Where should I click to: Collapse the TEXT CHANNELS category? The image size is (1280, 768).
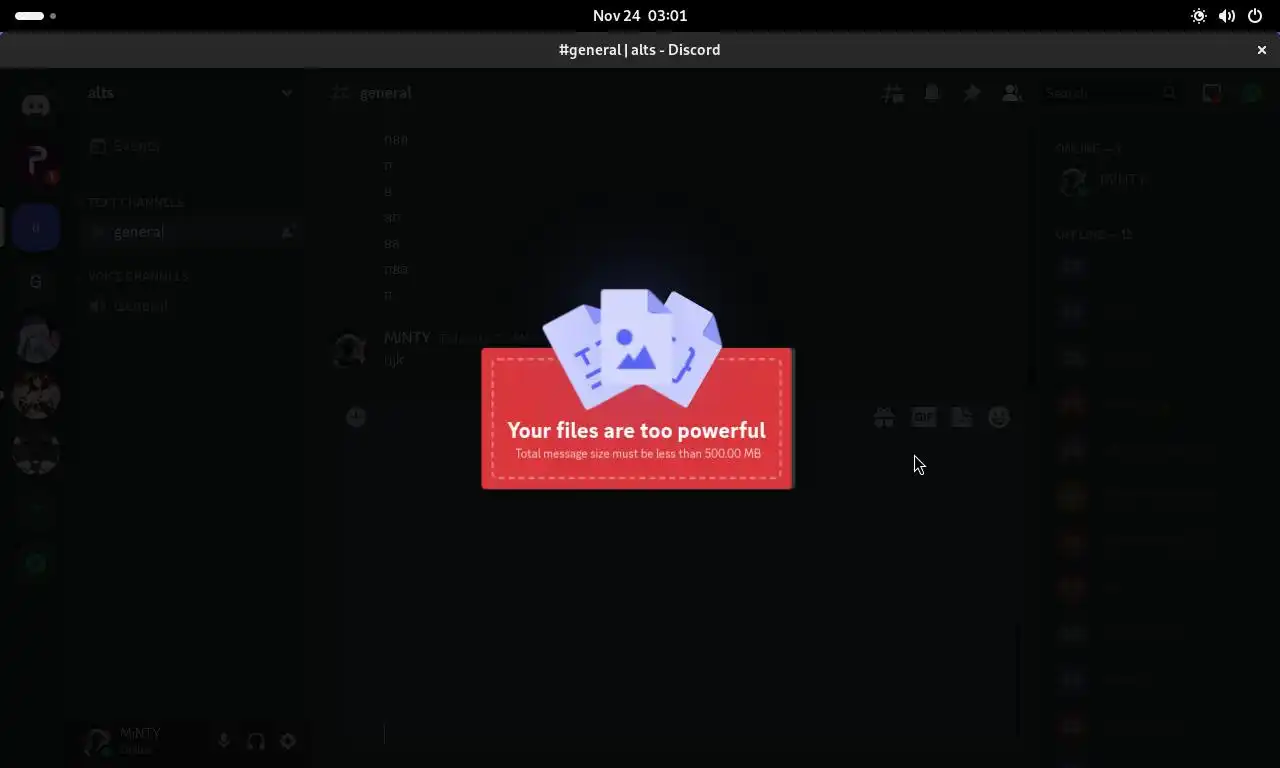pyautogui.click(x=136, y=202)
